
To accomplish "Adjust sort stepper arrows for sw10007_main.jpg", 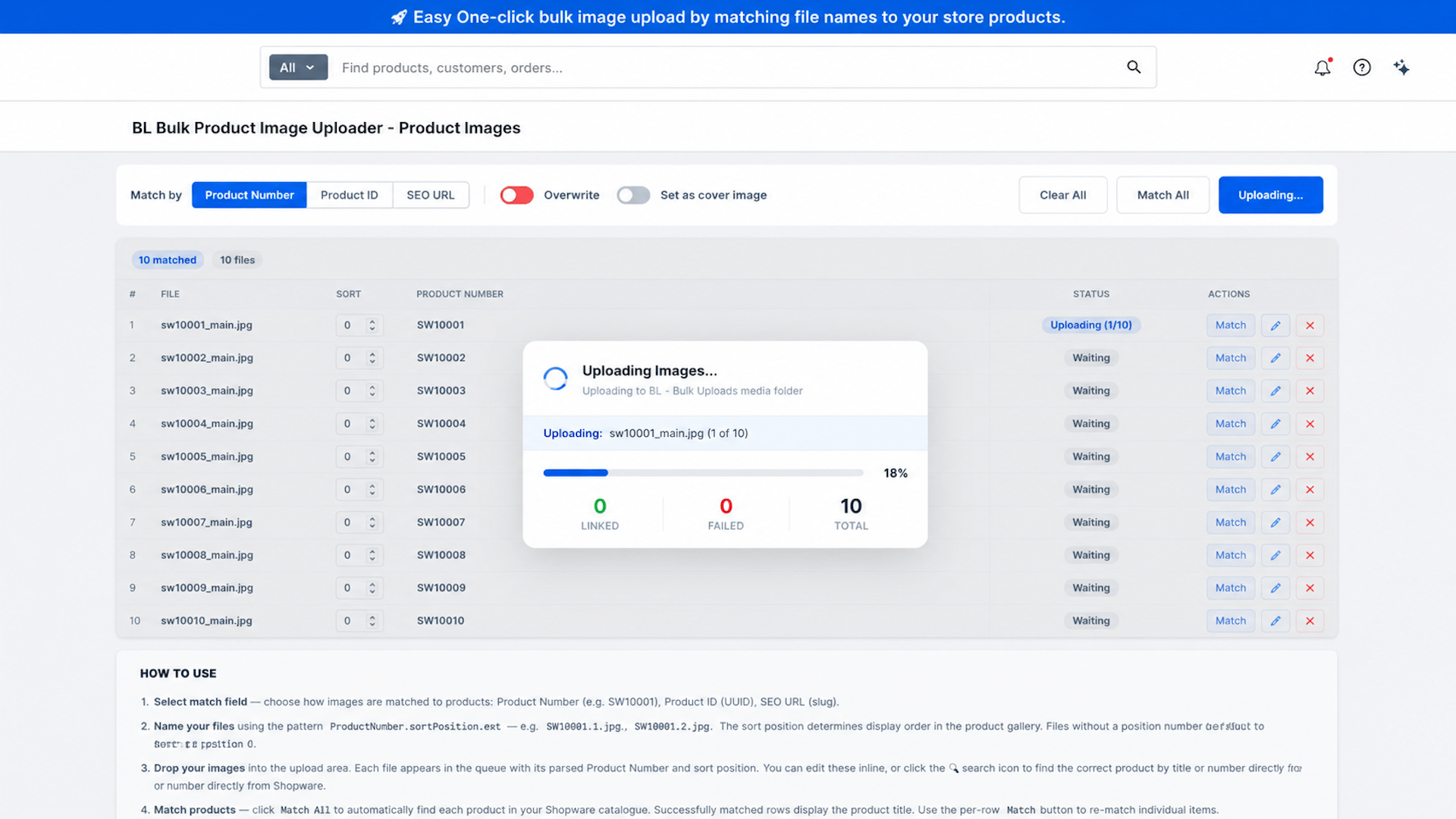I will [372, 522].
